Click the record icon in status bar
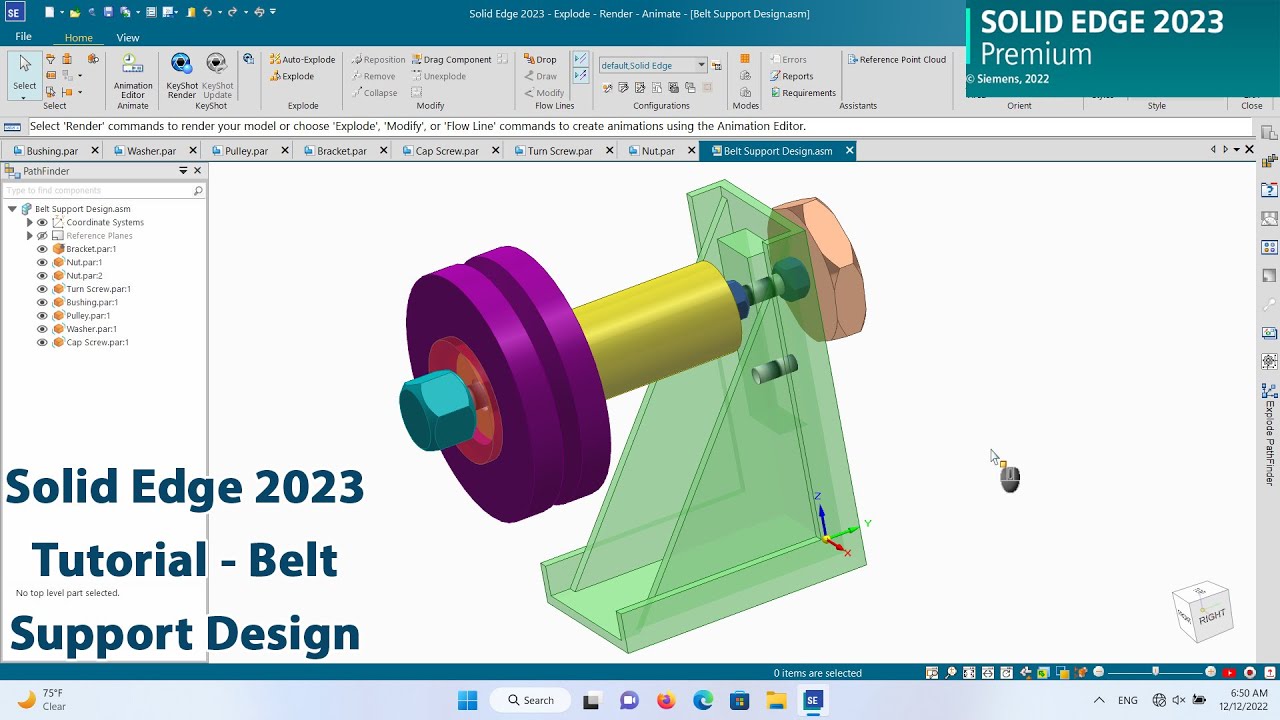 click(1249, 673)
